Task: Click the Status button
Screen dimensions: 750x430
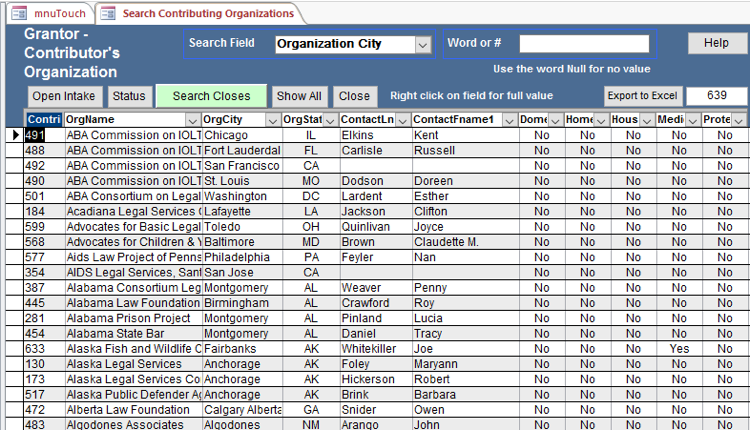Action: pyautogui.click(x=128, y=96)
